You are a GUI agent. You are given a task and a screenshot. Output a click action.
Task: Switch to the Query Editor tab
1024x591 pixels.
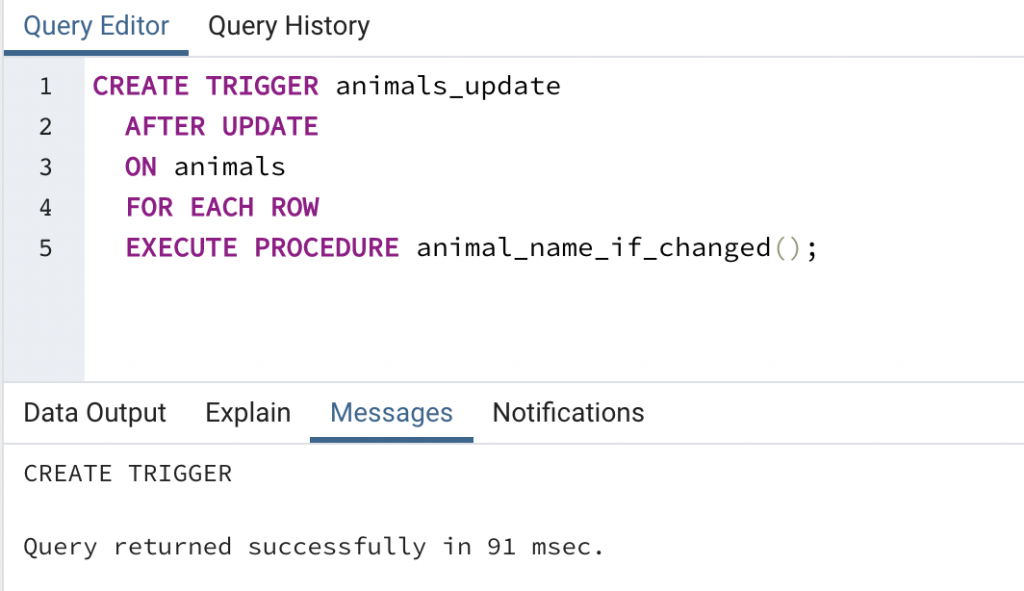[96, 26]
